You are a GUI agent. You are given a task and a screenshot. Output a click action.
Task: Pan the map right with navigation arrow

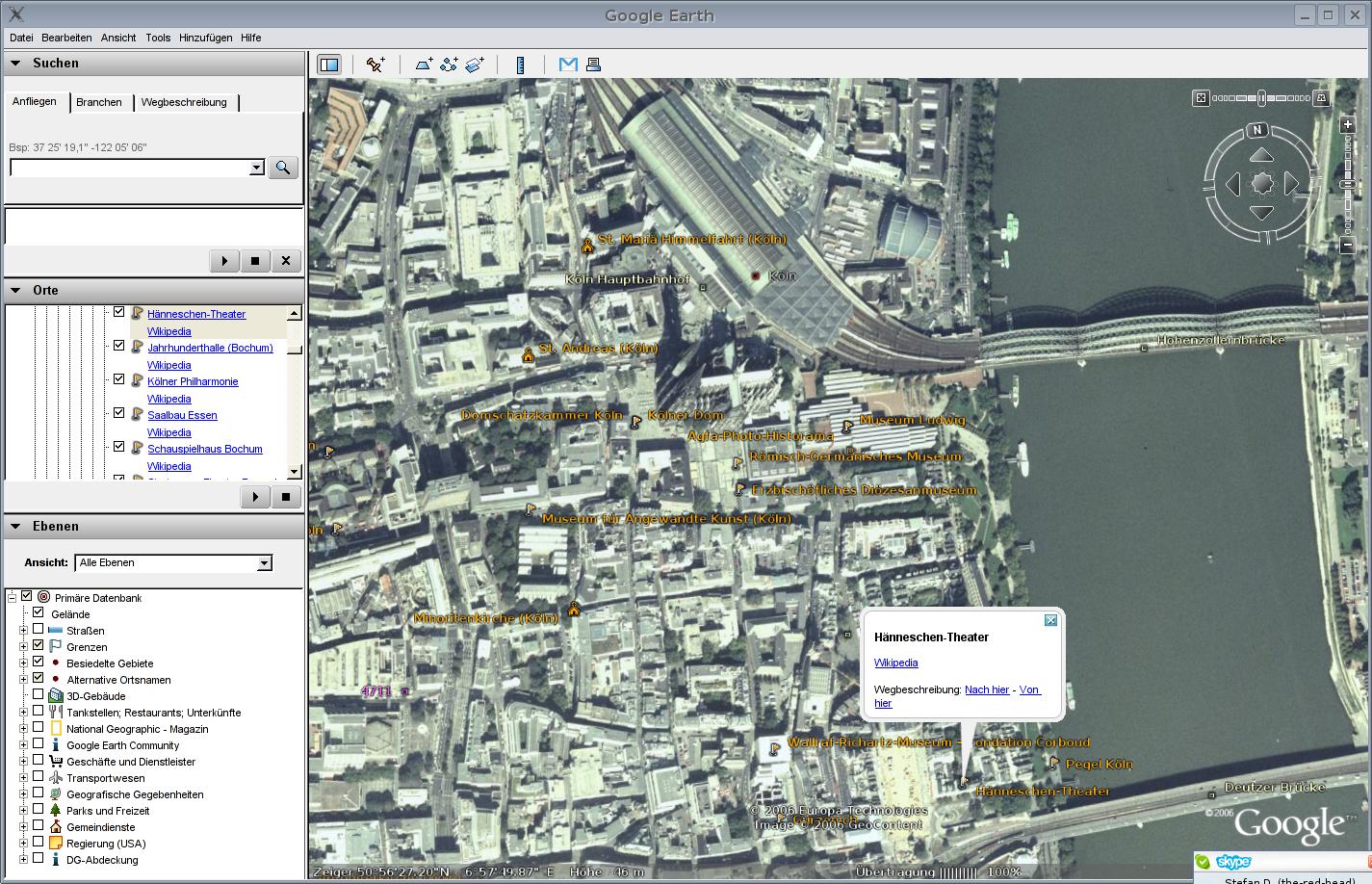(1291, 184)
